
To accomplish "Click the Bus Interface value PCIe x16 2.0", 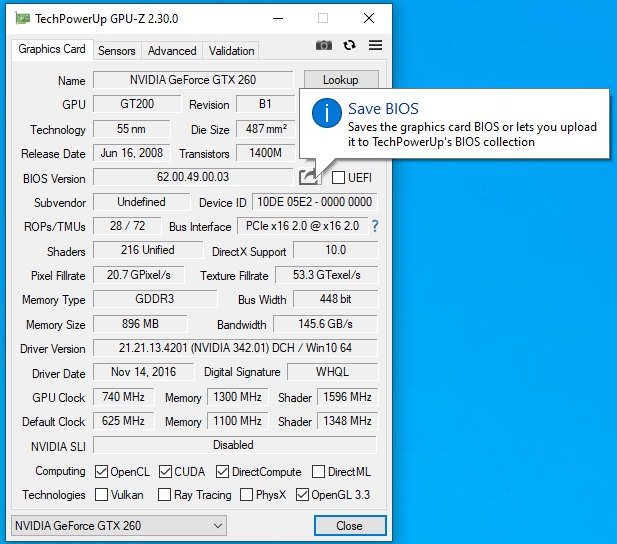I will [302, 226].
